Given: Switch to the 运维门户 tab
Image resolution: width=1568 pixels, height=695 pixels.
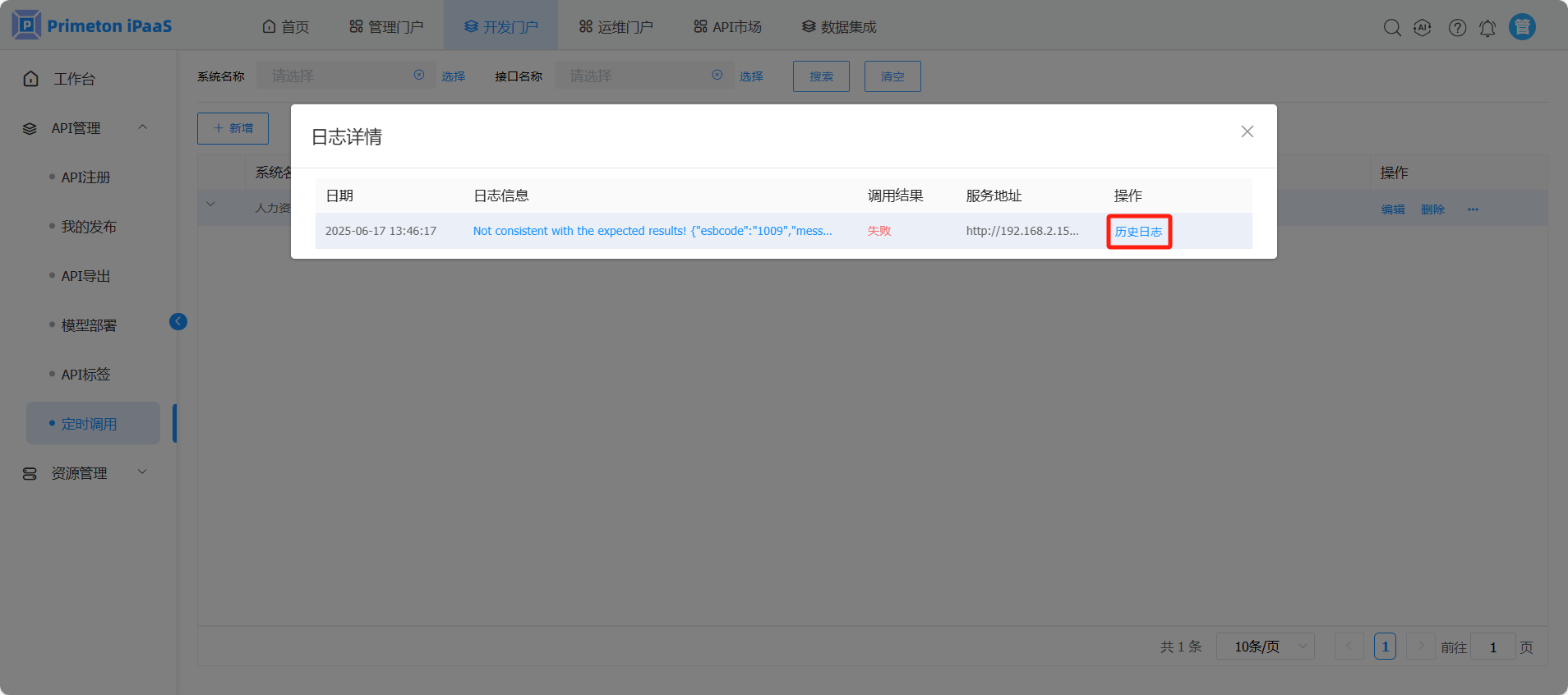Looking at the screenshot, I should tap(616, 27).
